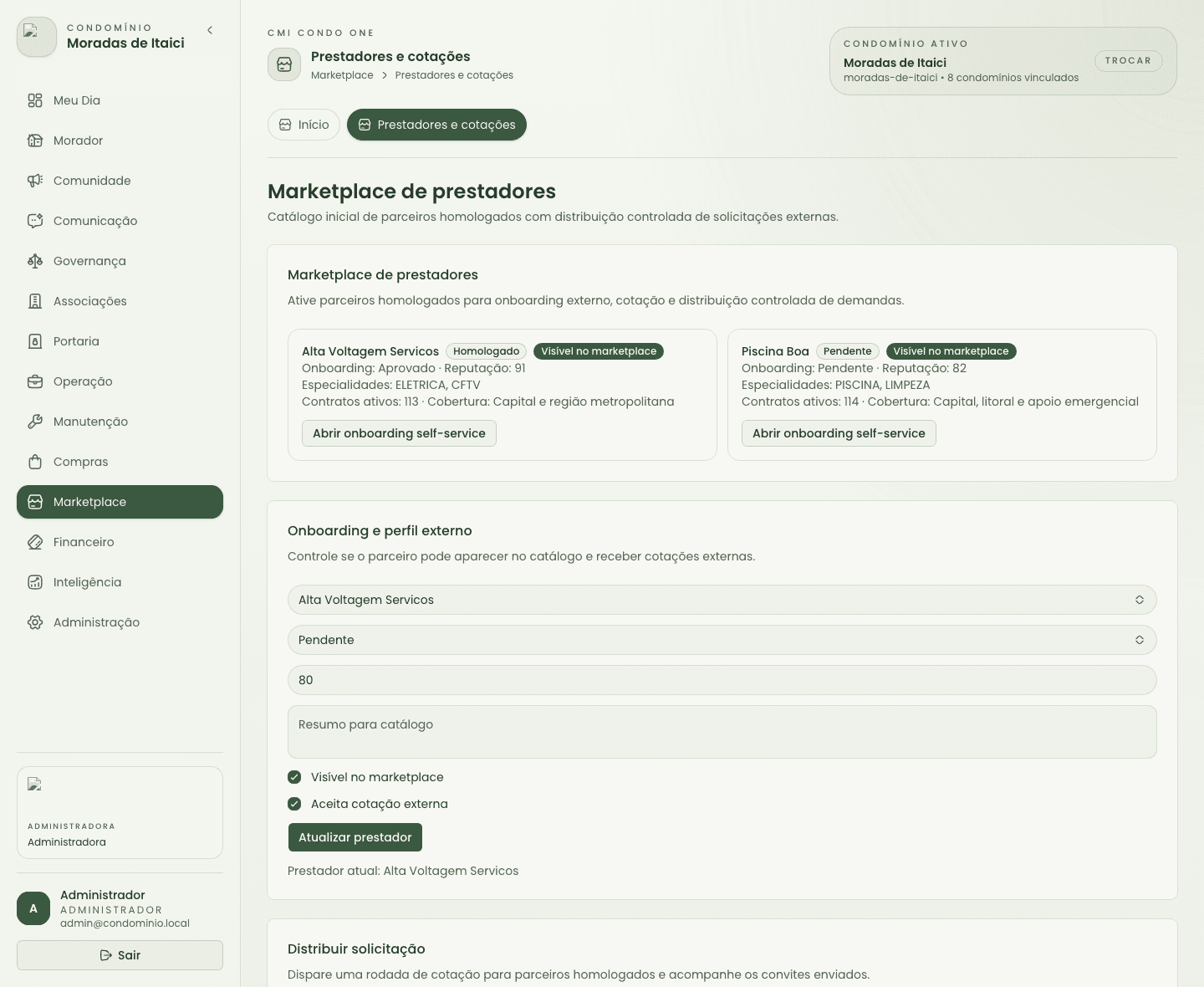
Task: Click the Marketplace breadcrumb link
Action: (x=342, y=75)
